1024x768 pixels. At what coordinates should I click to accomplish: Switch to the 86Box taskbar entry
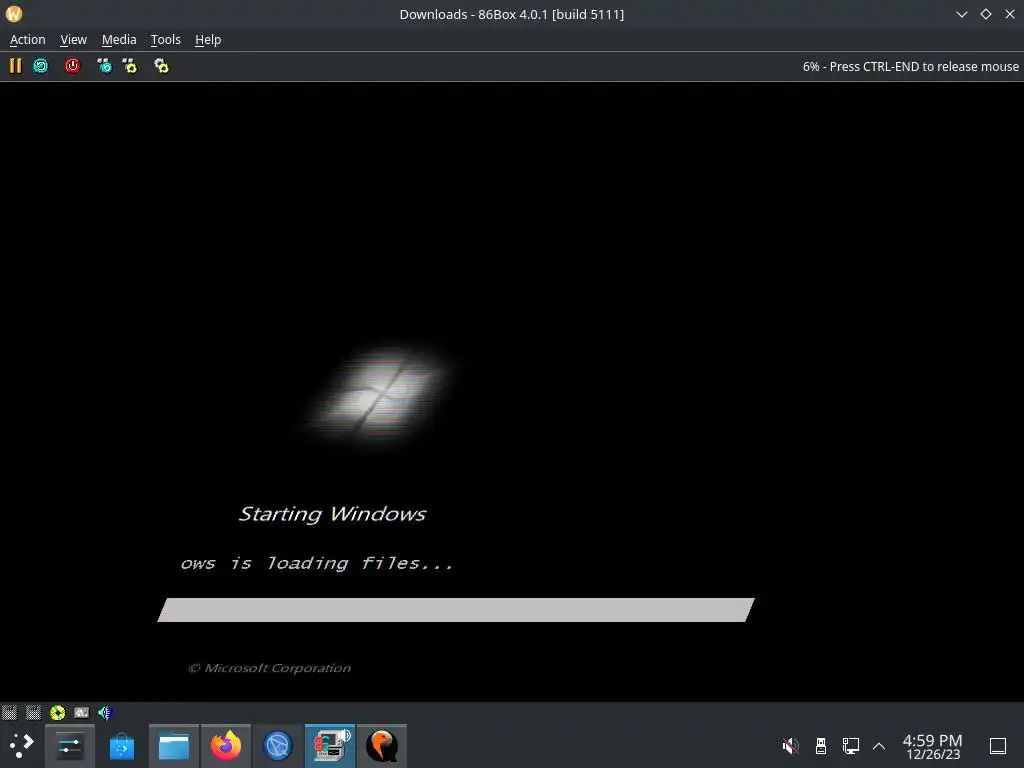tap(330, 746)
